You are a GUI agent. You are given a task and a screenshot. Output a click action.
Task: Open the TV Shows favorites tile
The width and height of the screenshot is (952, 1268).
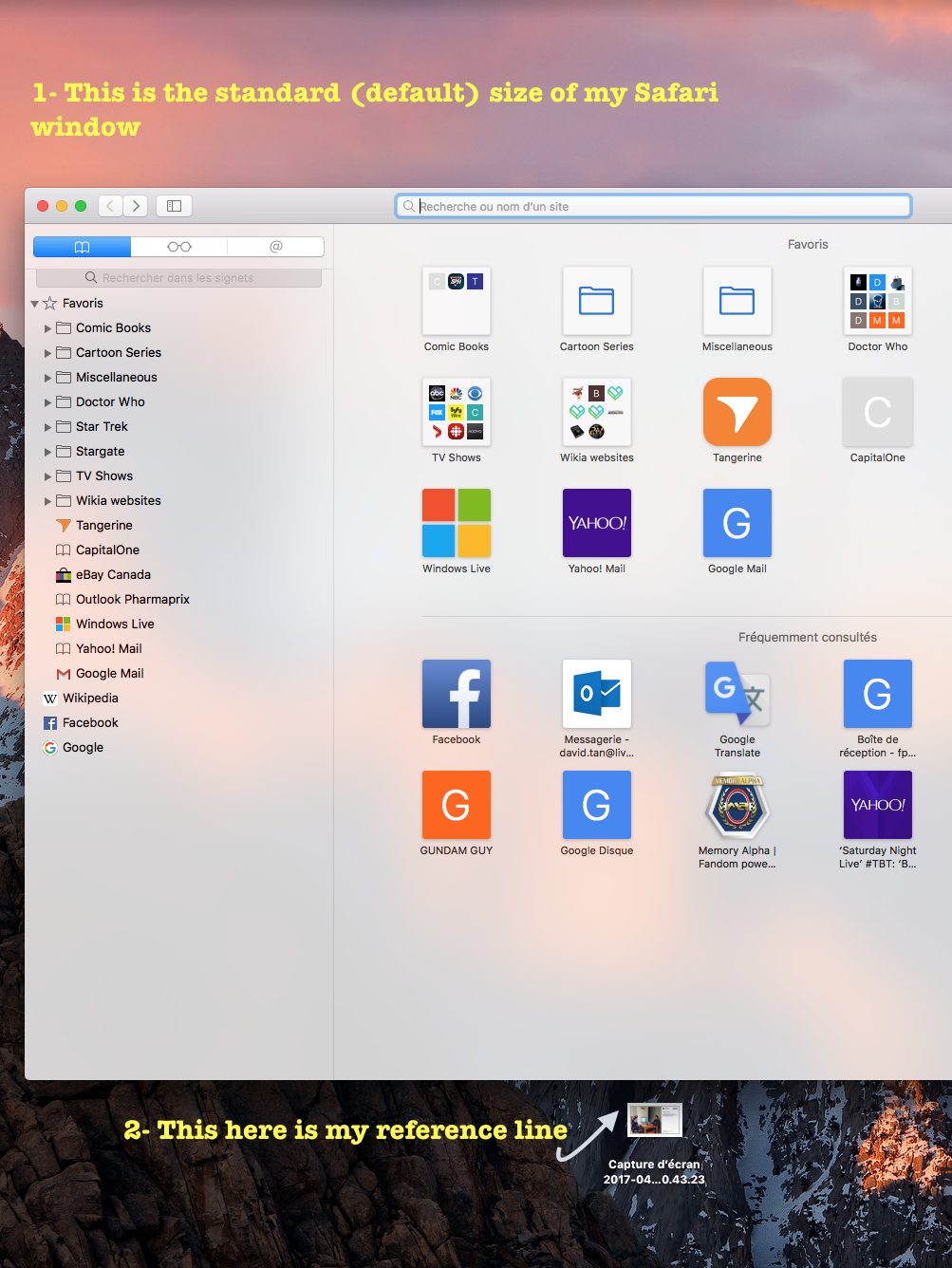pyautogui.click(x=457, y=412)
